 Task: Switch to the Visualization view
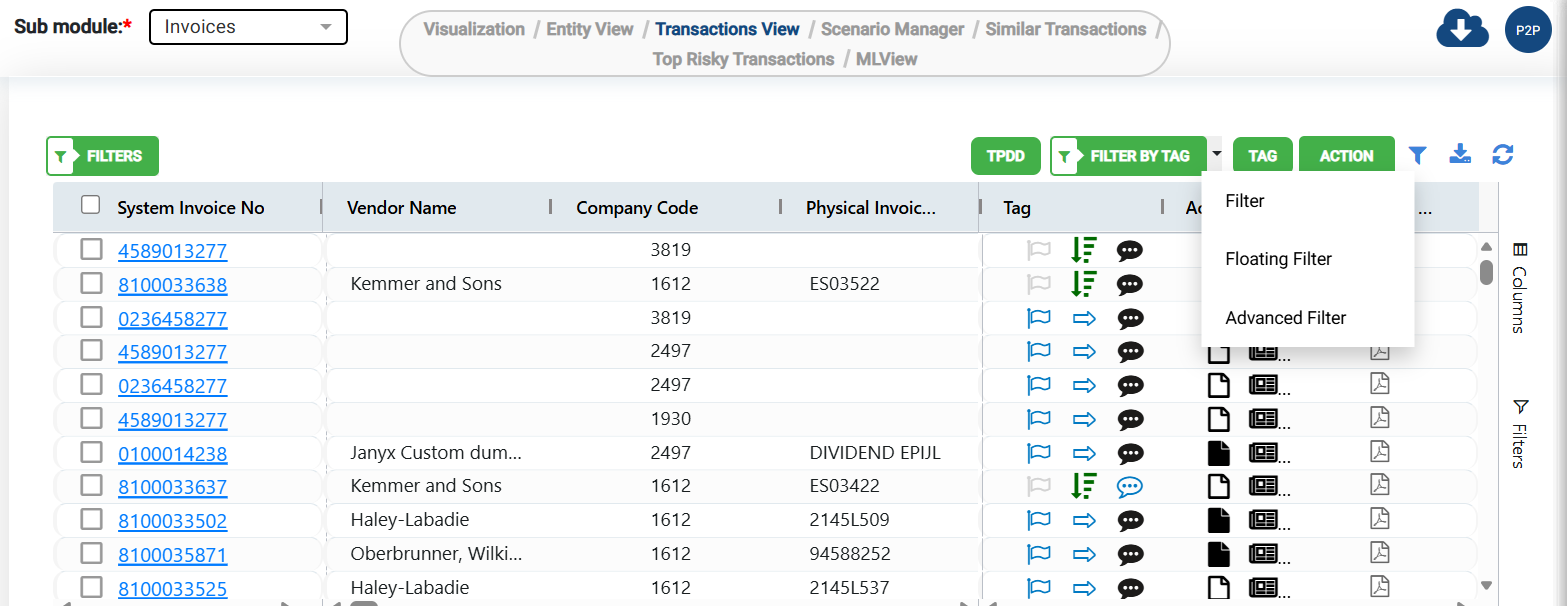point(474,29)
